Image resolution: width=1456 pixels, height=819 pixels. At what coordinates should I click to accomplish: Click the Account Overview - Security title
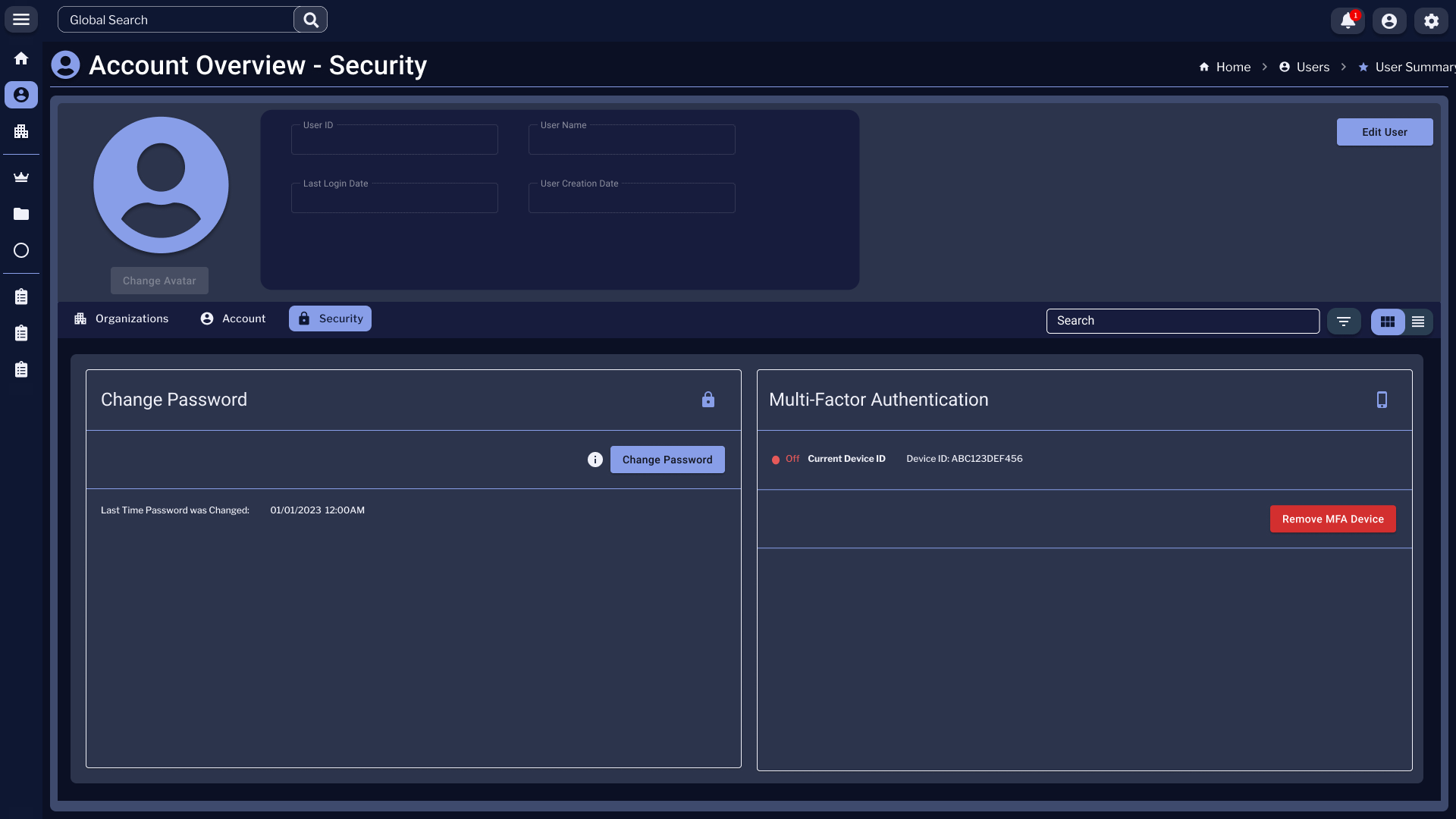(x=258, y=65)
